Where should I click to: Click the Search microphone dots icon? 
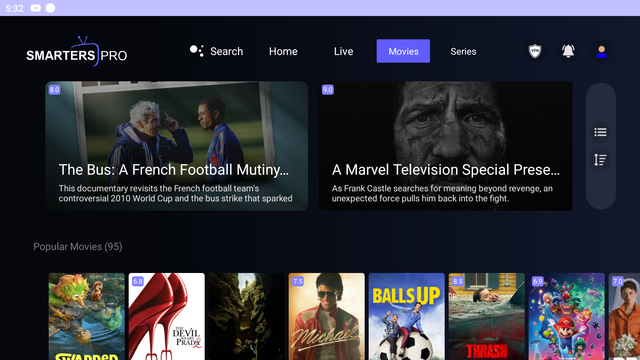[197, 51]
